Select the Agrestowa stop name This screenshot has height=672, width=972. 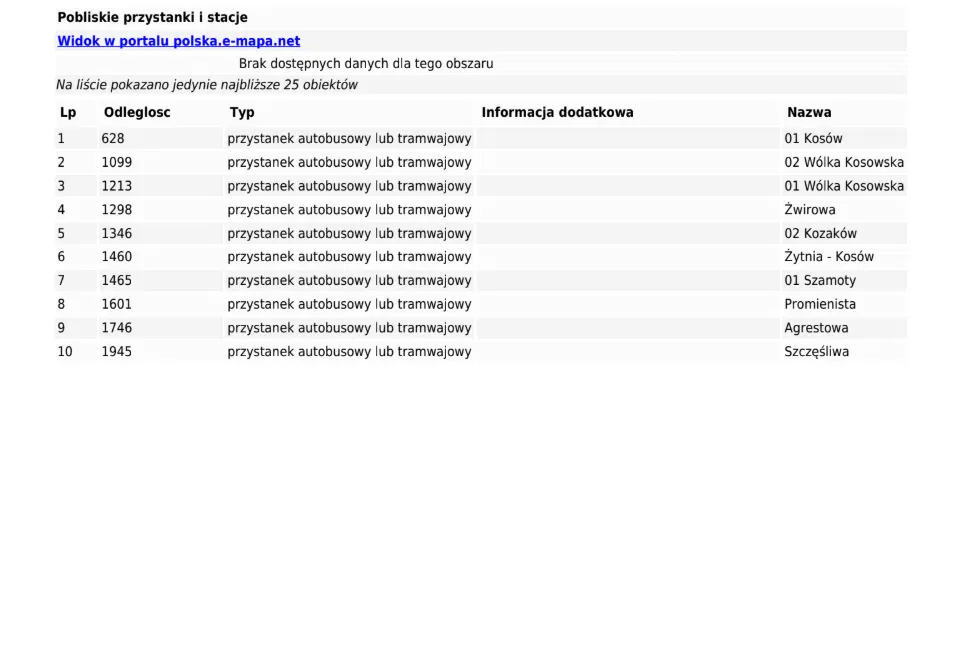[815, 328]
